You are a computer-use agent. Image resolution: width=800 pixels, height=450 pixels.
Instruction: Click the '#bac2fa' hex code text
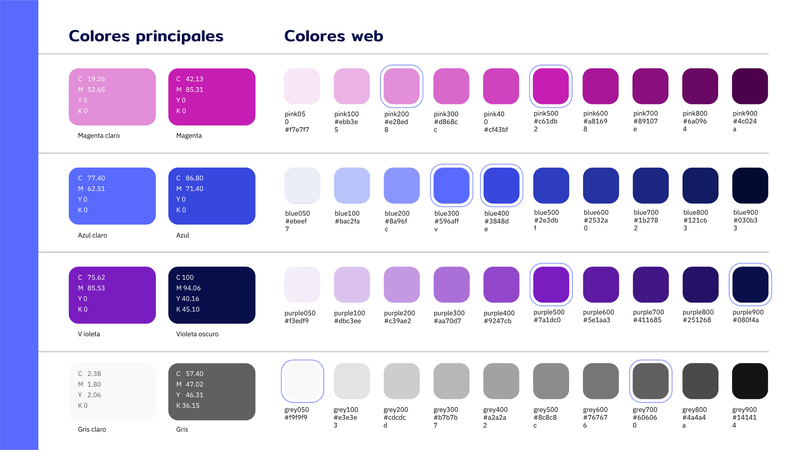[347, 221]
